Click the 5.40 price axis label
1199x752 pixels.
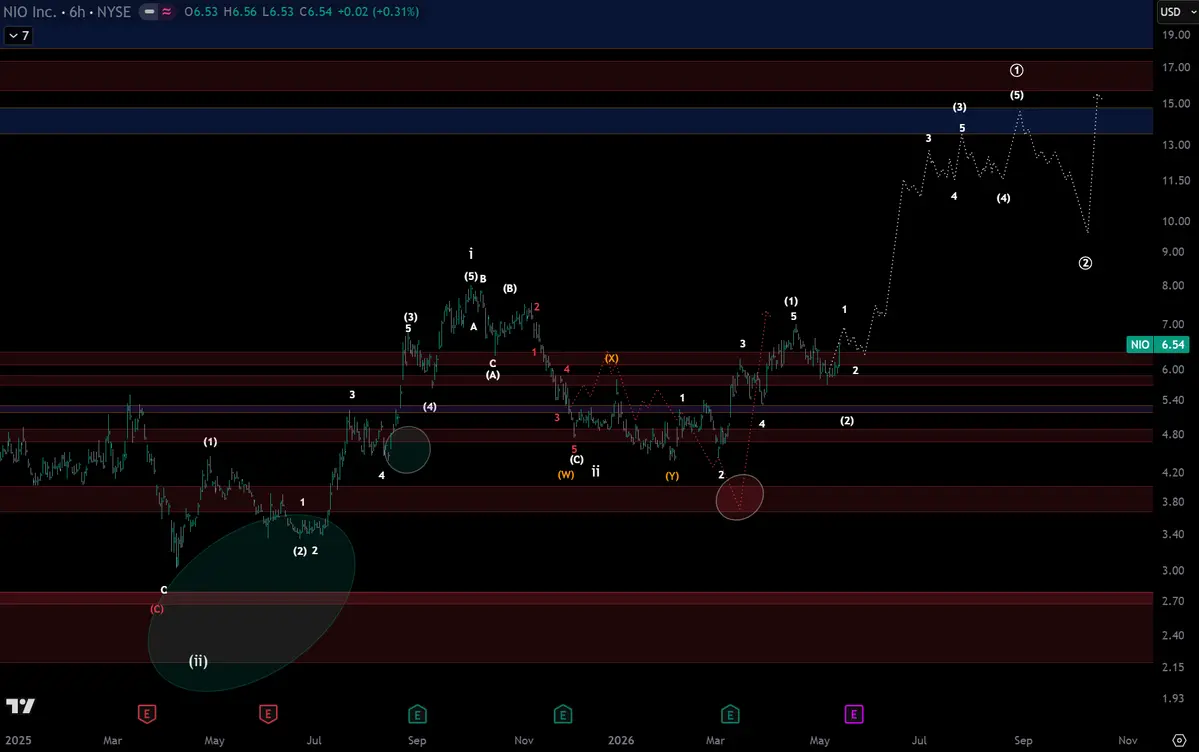coord(1173,400)
